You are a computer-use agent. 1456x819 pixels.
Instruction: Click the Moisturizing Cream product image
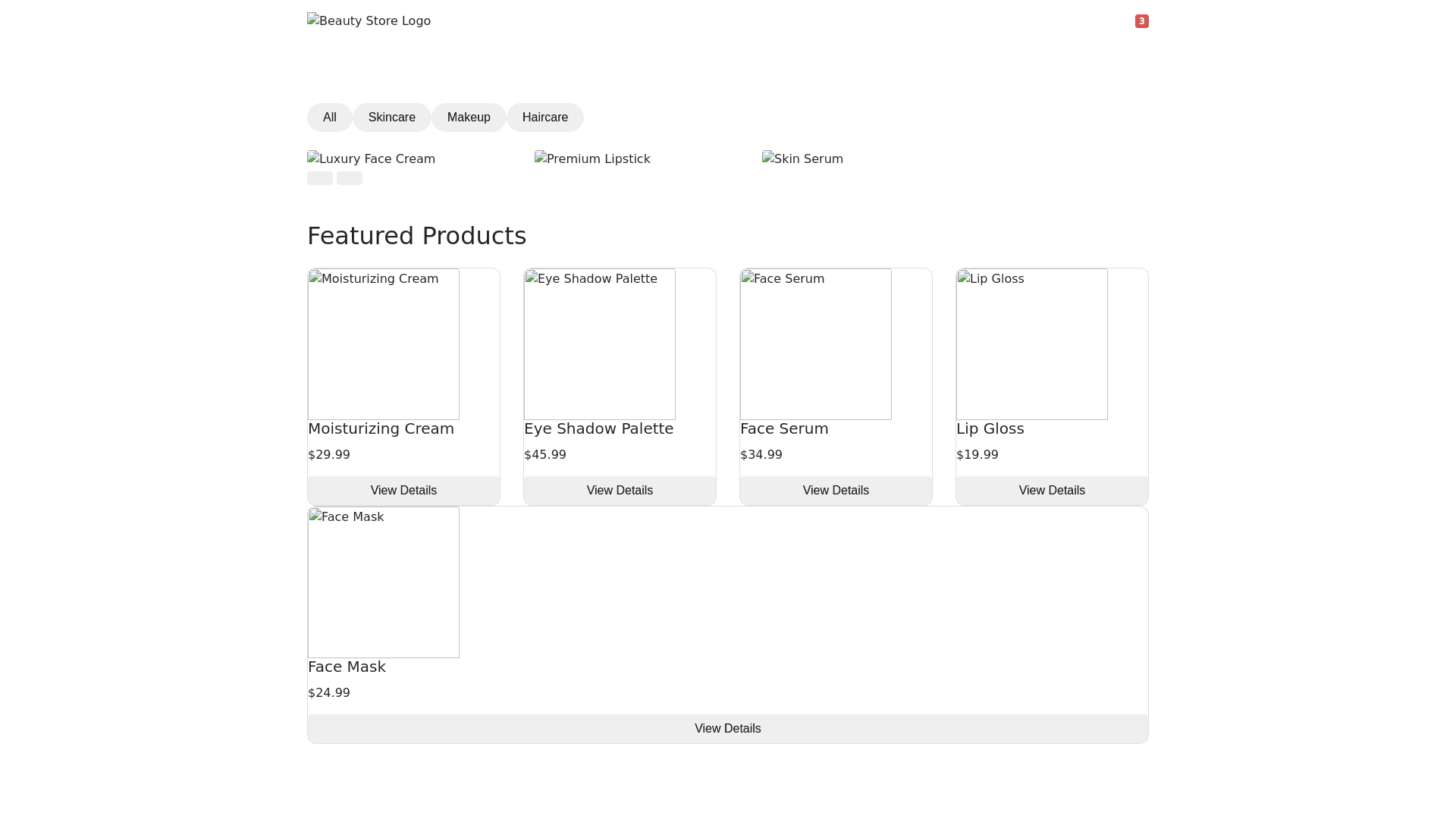coord(384,344)
